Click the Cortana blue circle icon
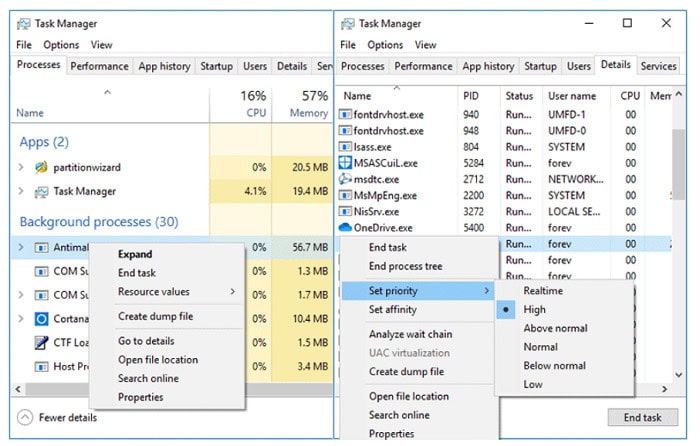Viewport: 700px width, 446px height. coord(41,319)
